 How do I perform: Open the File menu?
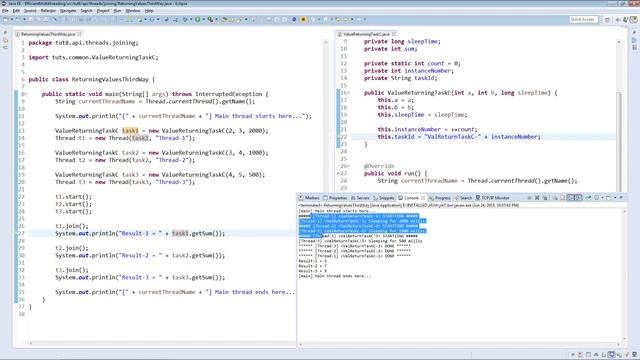pos(5,11)
